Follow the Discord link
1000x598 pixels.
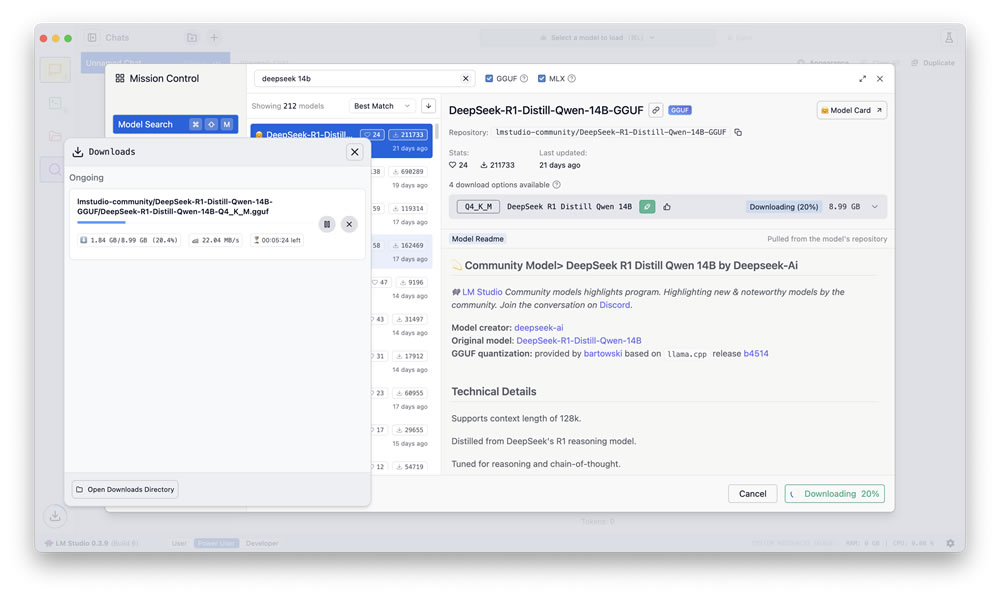(615, 305)
